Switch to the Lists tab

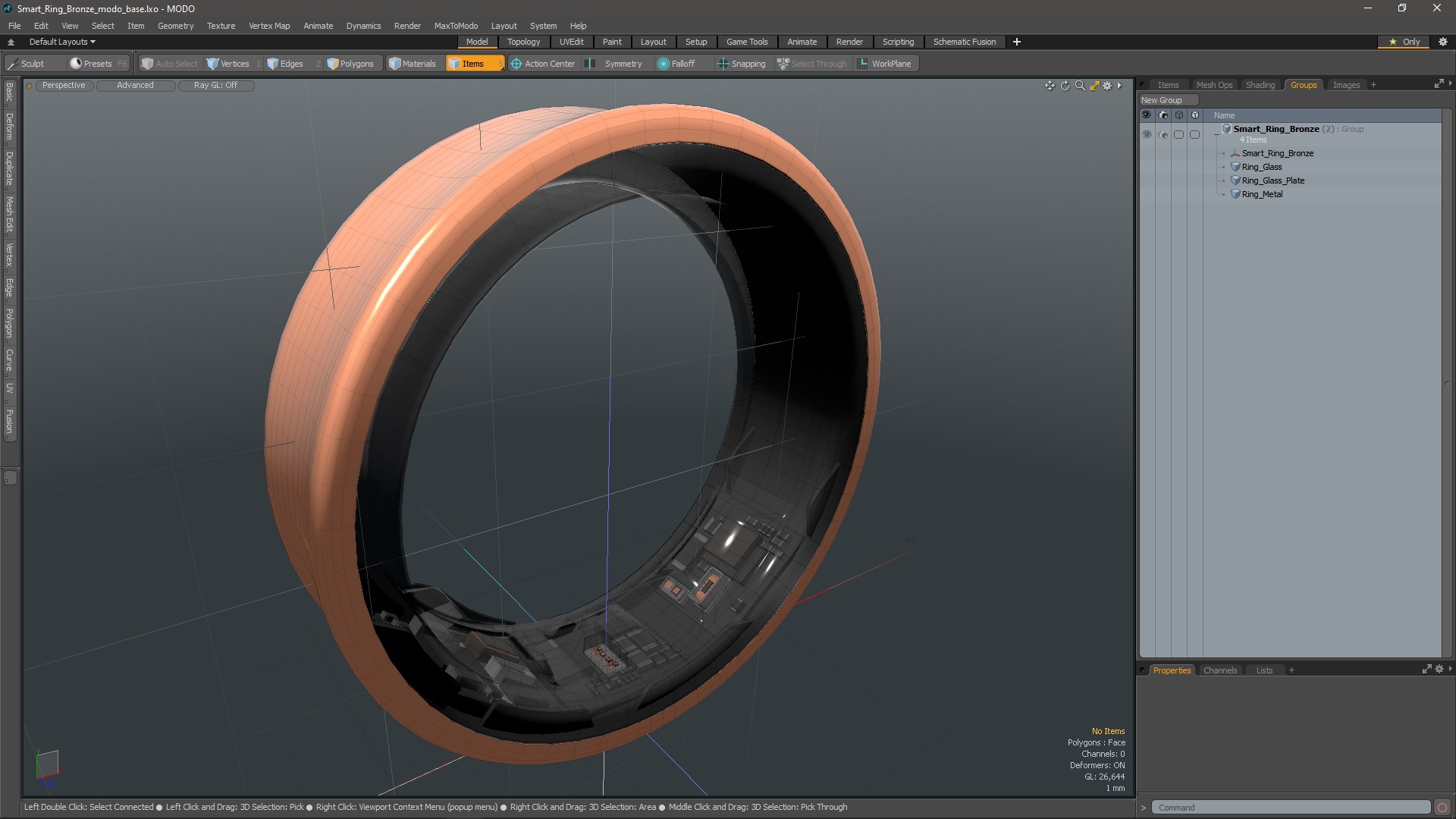pos(1264,670)
